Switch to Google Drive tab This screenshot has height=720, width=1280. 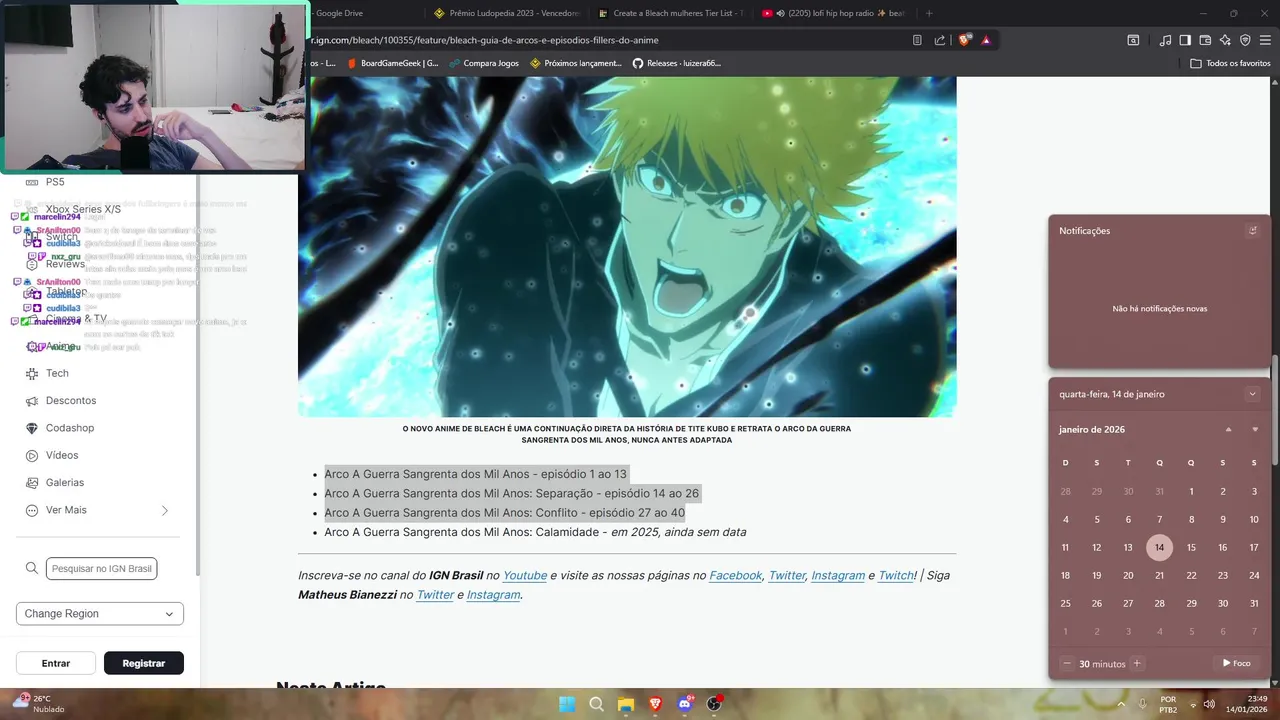tap(337, 13)
